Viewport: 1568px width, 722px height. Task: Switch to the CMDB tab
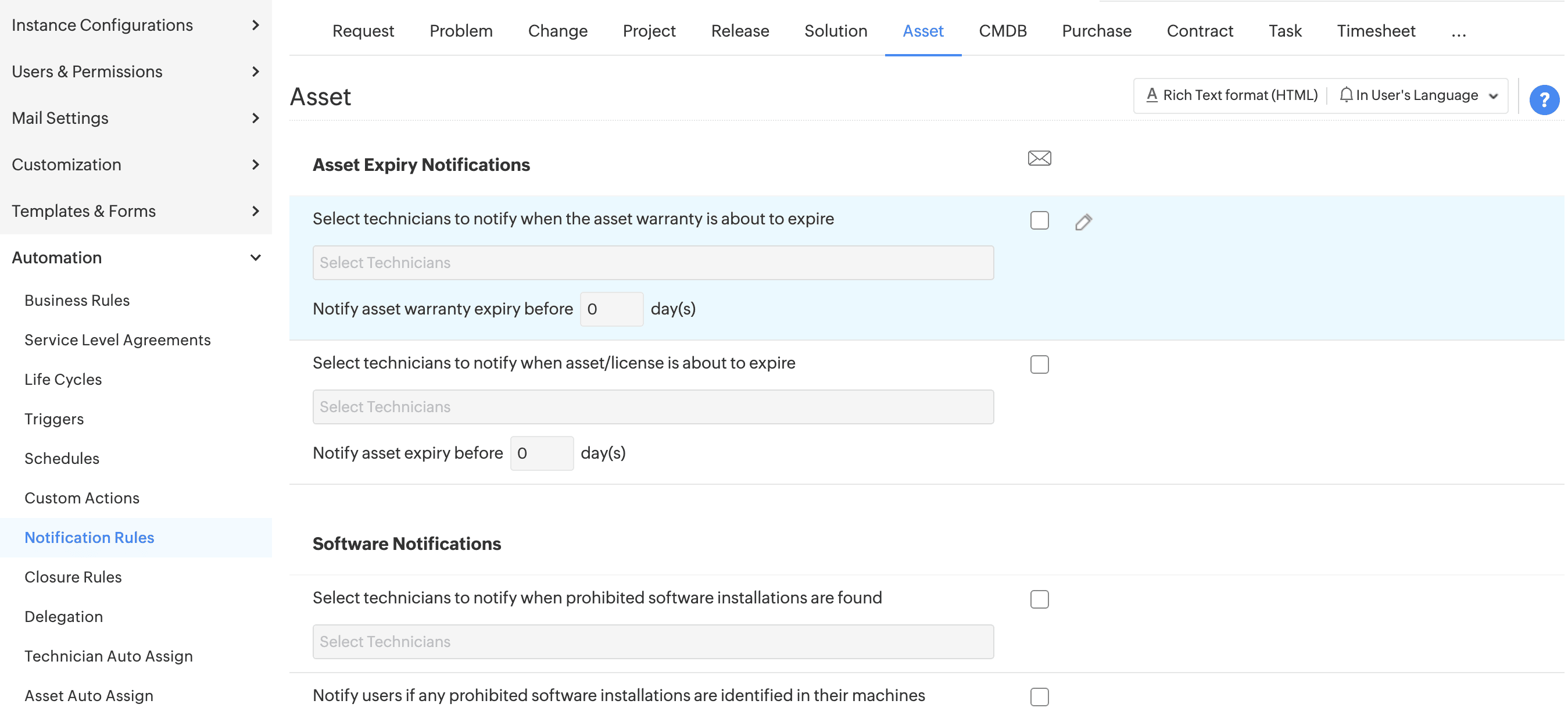click(1002, 31)
